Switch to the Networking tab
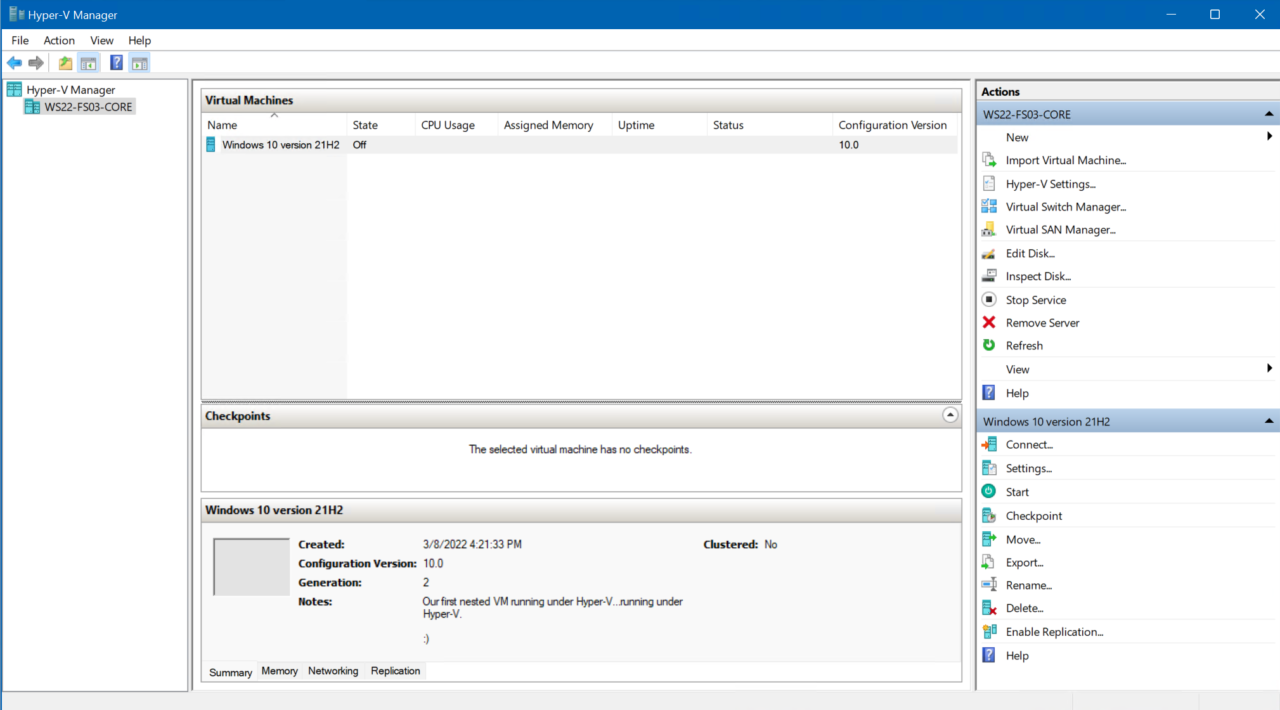This screenshot has height=710, width=1280. (x=333, y=671)
